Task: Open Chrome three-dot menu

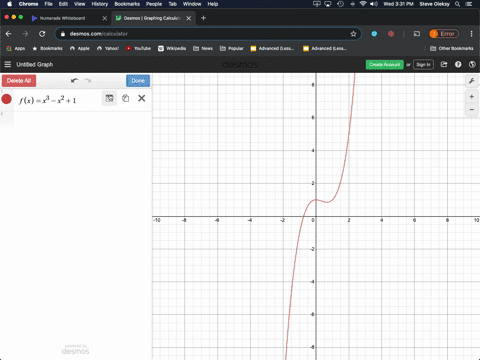Action: [x=471, y=34]
